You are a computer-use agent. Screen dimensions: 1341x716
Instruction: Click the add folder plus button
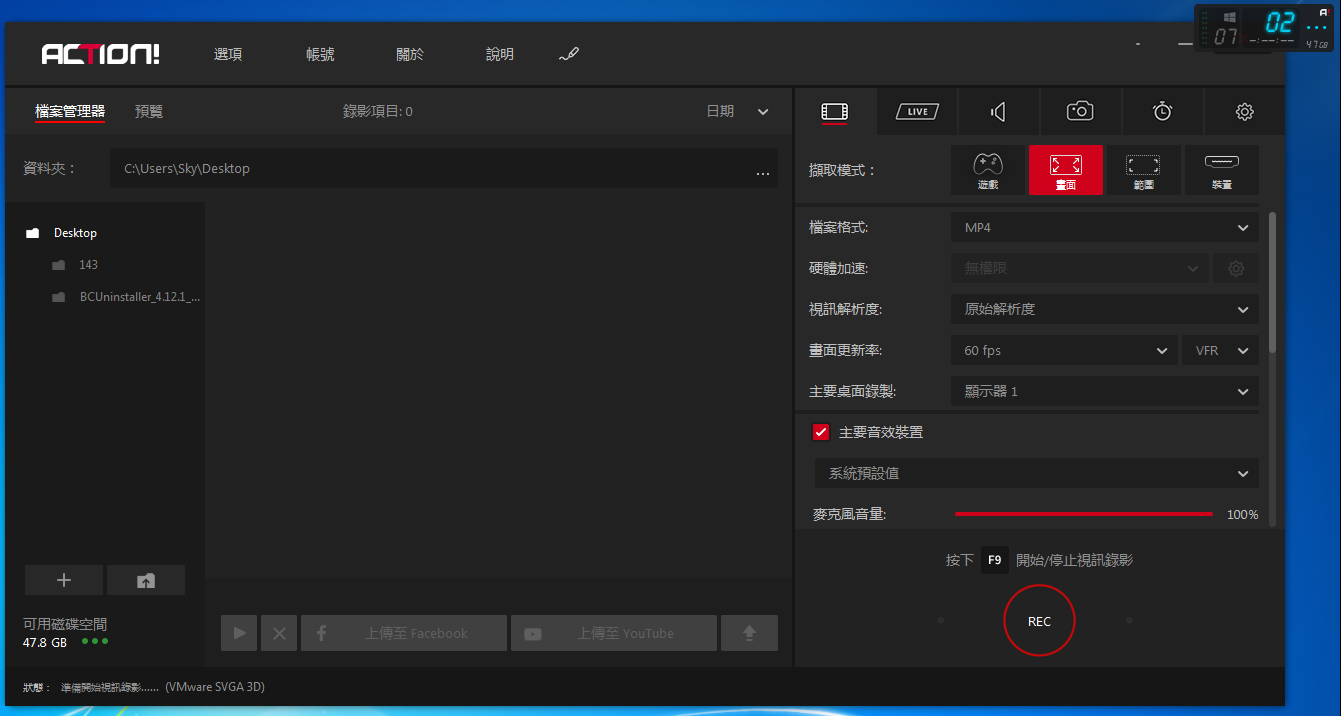coord(64,580)
